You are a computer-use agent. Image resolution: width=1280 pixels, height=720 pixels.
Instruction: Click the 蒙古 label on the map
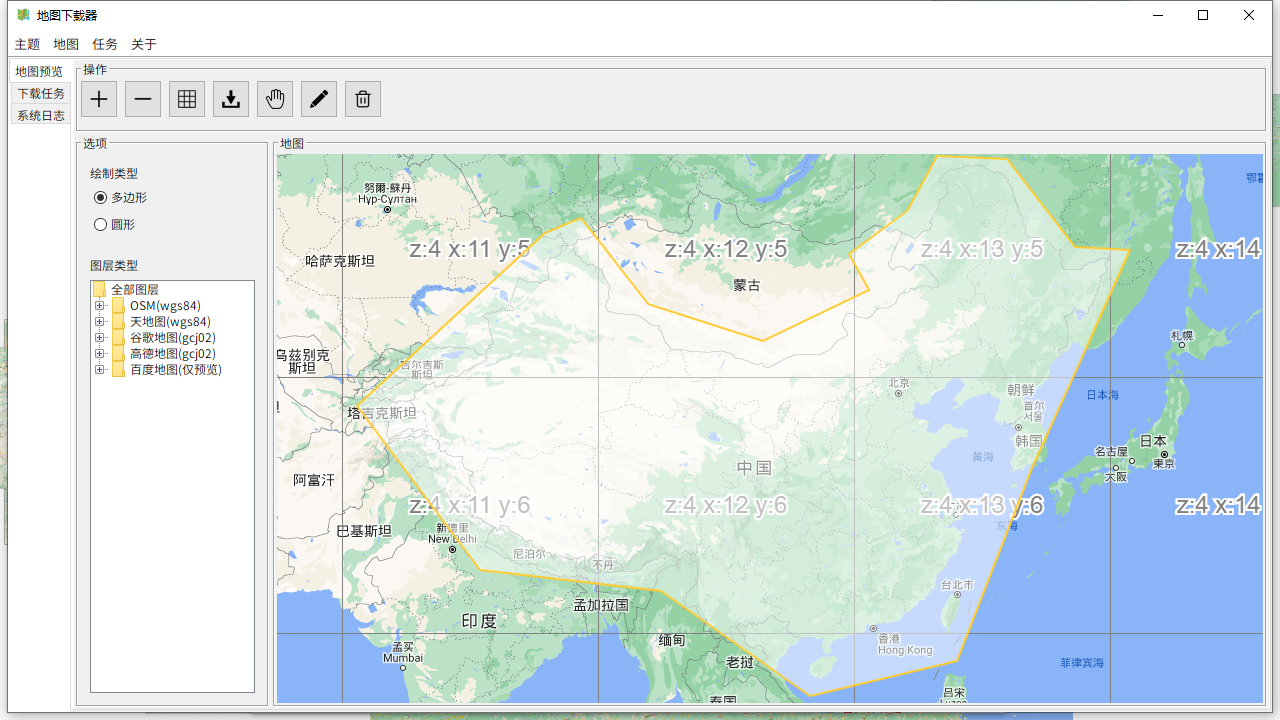(747, 285)
